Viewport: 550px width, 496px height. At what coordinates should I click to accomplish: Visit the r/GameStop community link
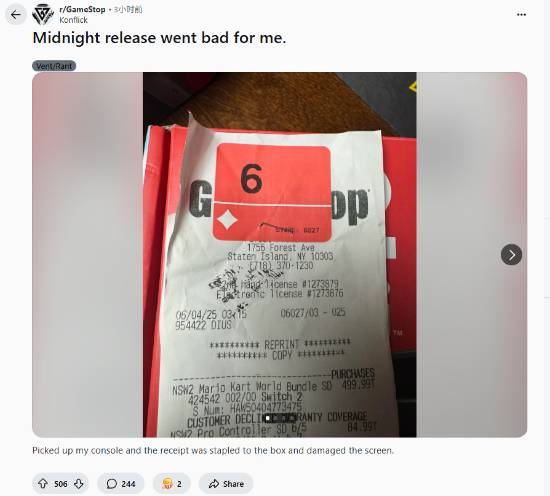[82, 9]
